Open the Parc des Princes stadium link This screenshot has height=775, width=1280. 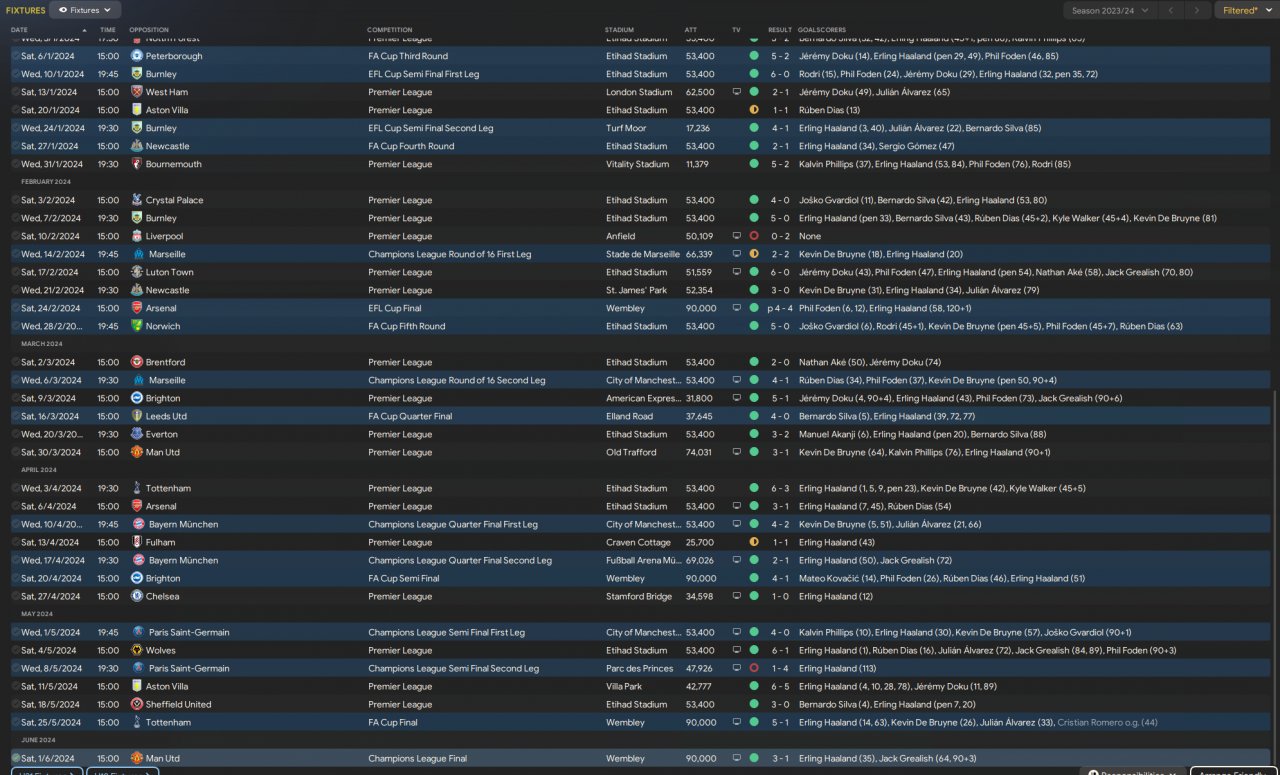coord(640,668)
